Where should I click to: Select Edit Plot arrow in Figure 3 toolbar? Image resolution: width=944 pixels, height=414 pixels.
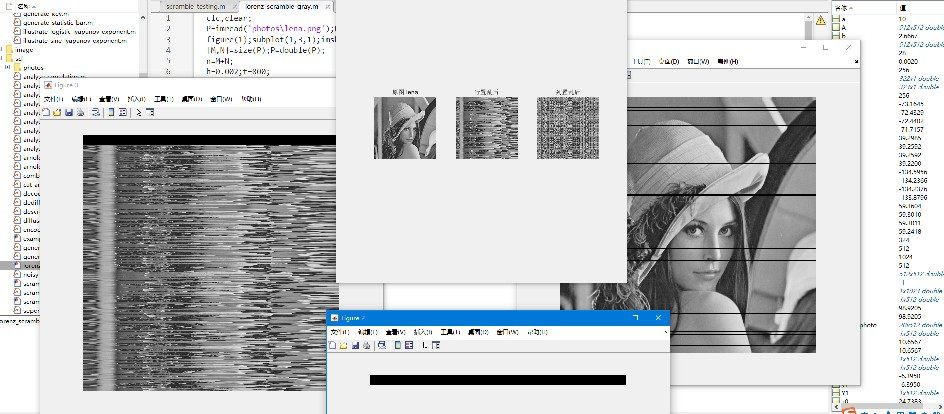138,112
